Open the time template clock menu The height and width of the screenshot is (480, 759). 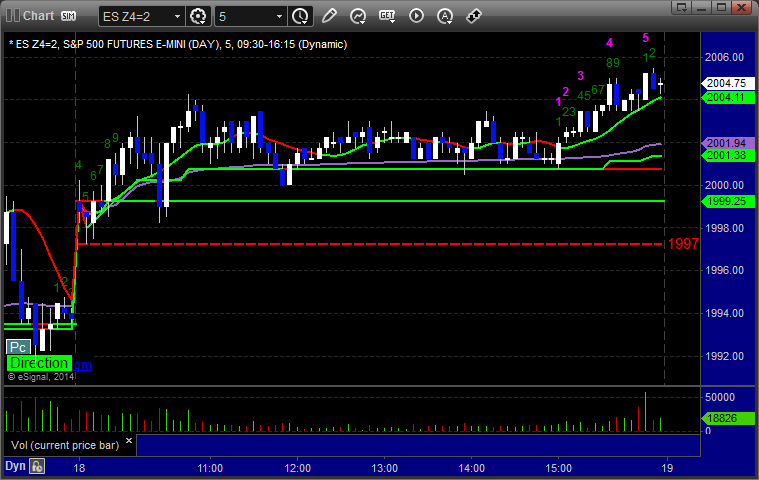tap(300, 16)
